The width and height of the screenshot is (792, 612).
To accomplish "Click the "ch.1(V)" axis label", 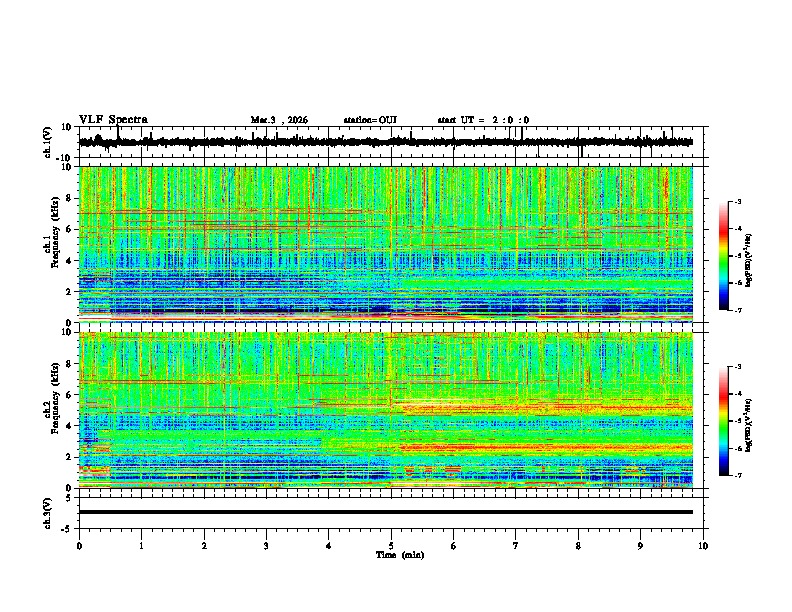I will (x=48, y=142).
